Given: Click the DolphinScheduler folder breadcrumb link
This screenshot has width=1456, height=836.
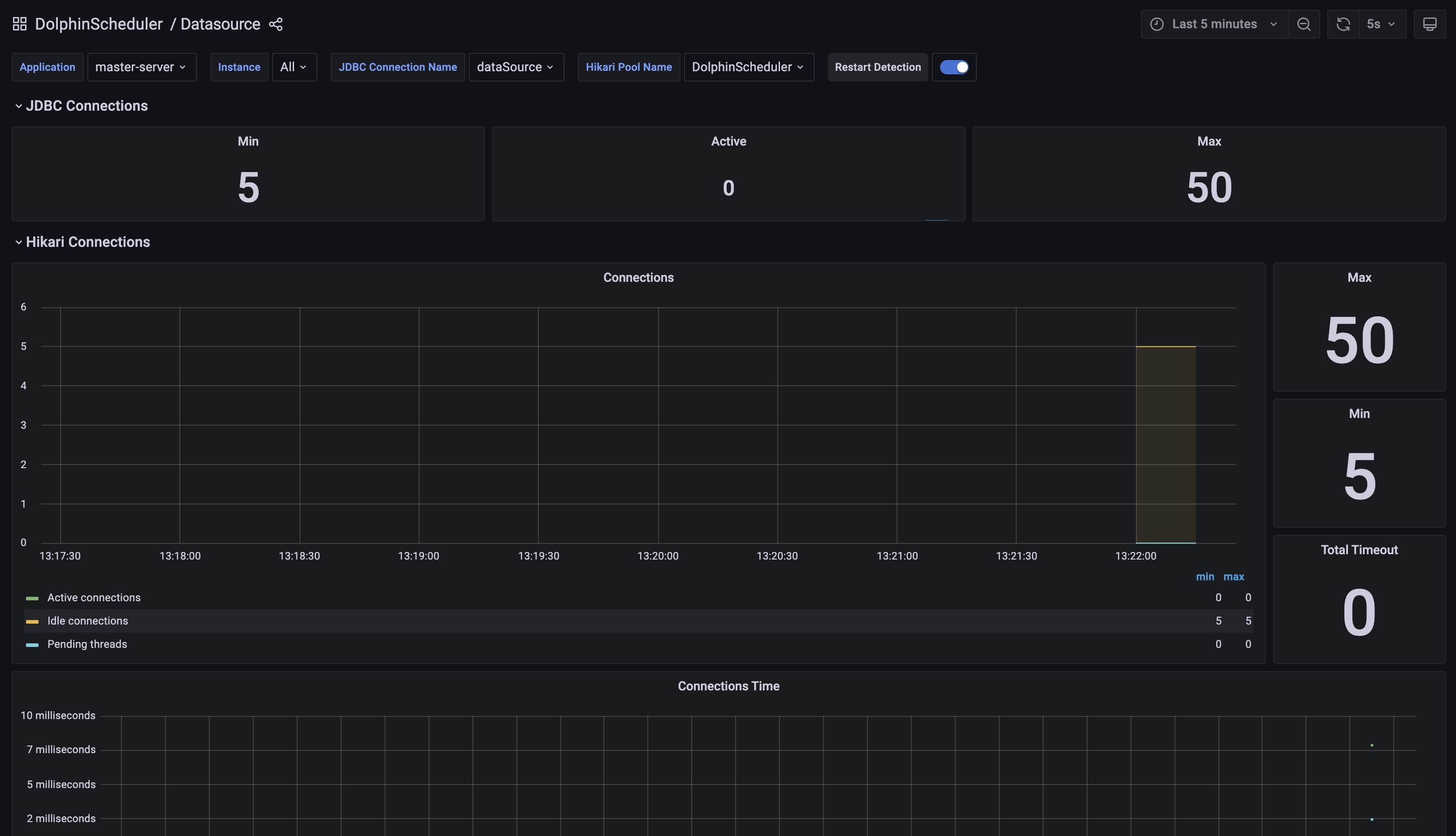Looking at the screenshot, I should [x=99, y=24].
